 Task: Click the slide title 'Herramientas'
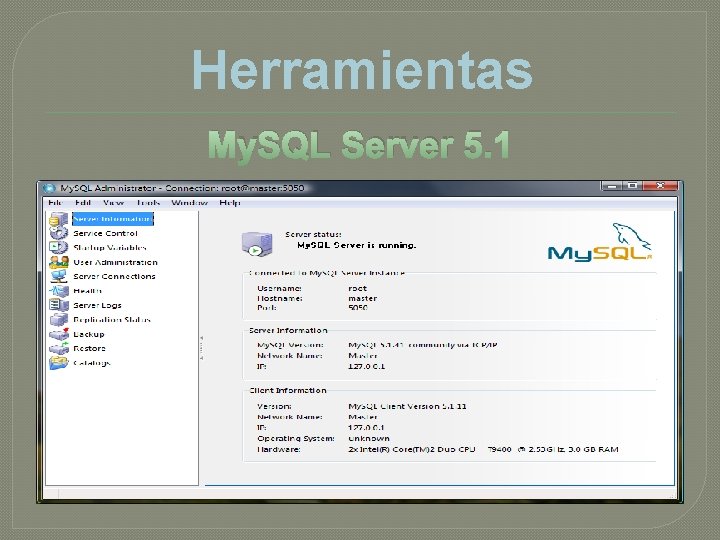click(x=362, y=70)
